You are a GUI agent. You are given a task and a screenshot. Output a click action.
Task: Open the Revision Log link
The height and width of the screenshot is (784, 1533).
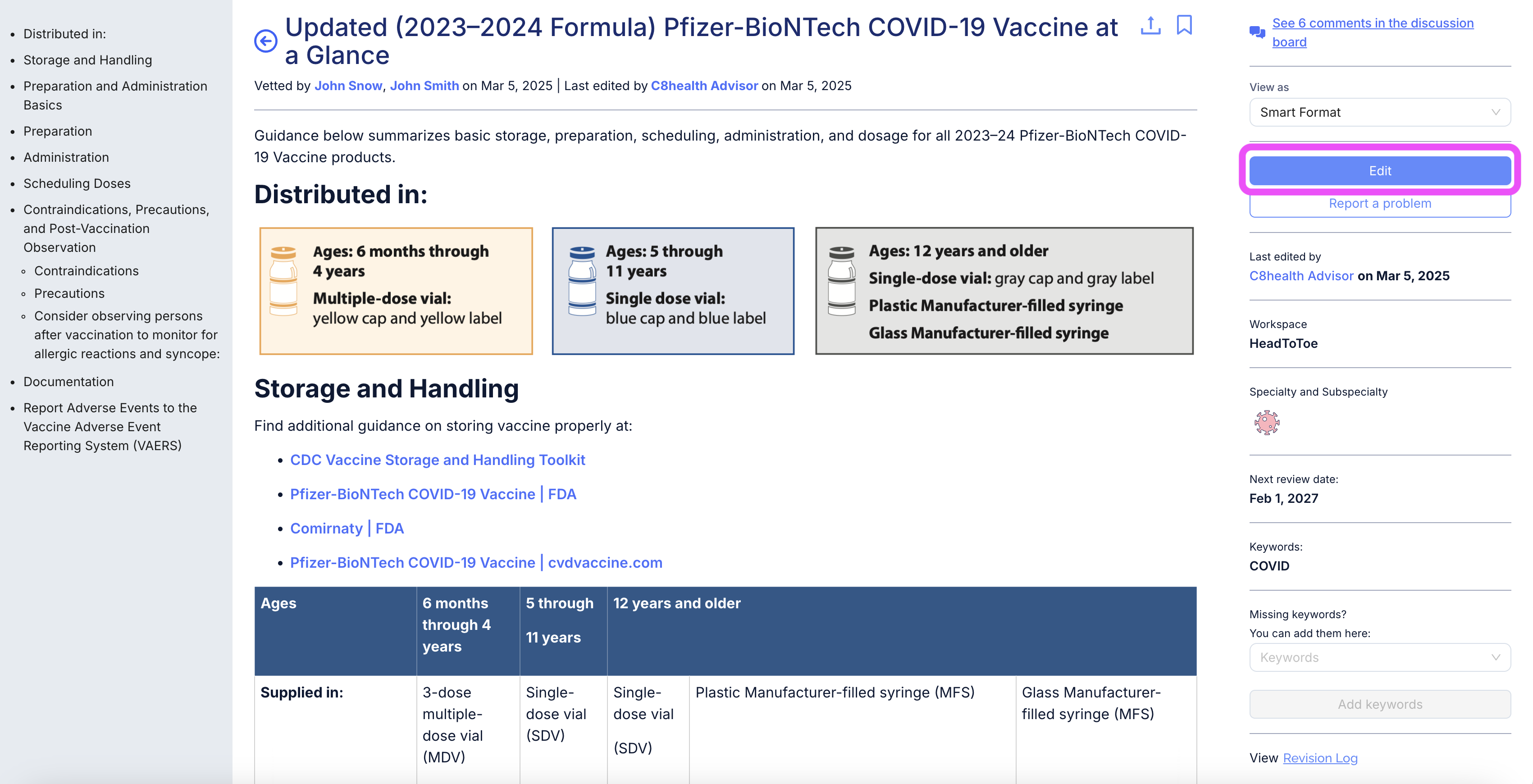tap(1320, 758)
